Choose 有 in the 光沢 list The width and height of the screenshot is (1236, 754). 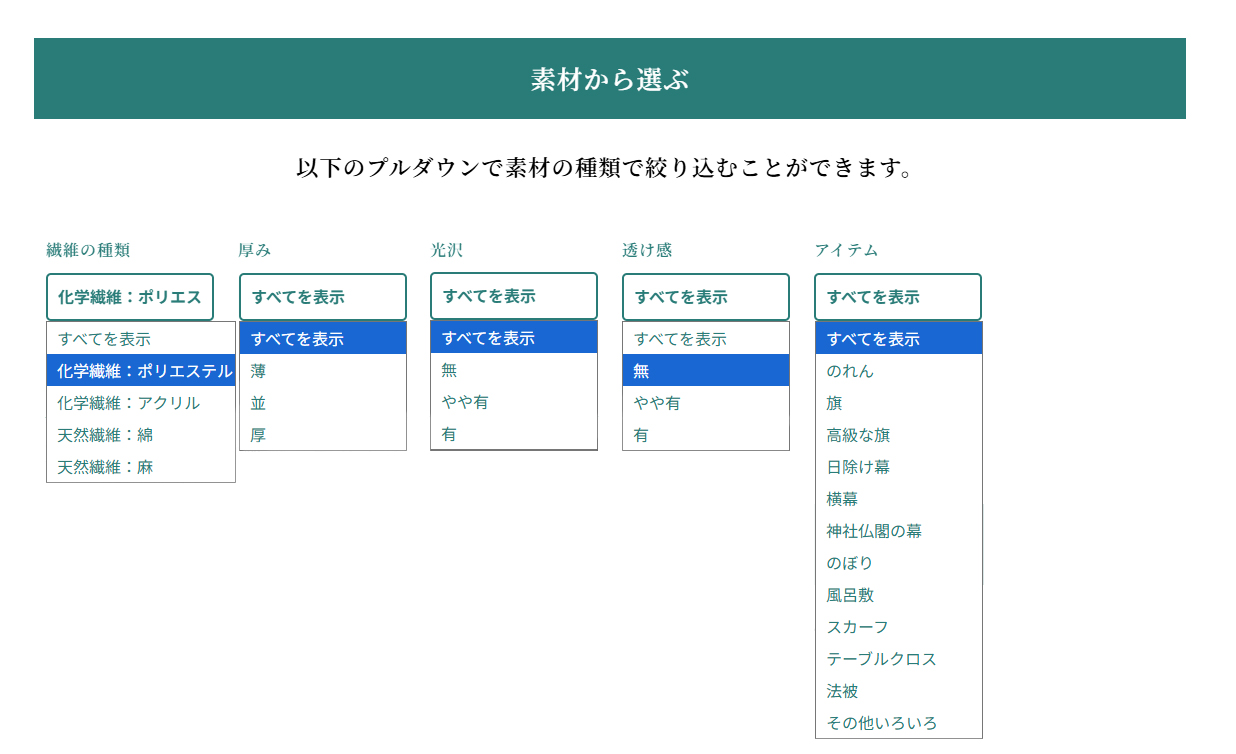[x=514, y=434]
